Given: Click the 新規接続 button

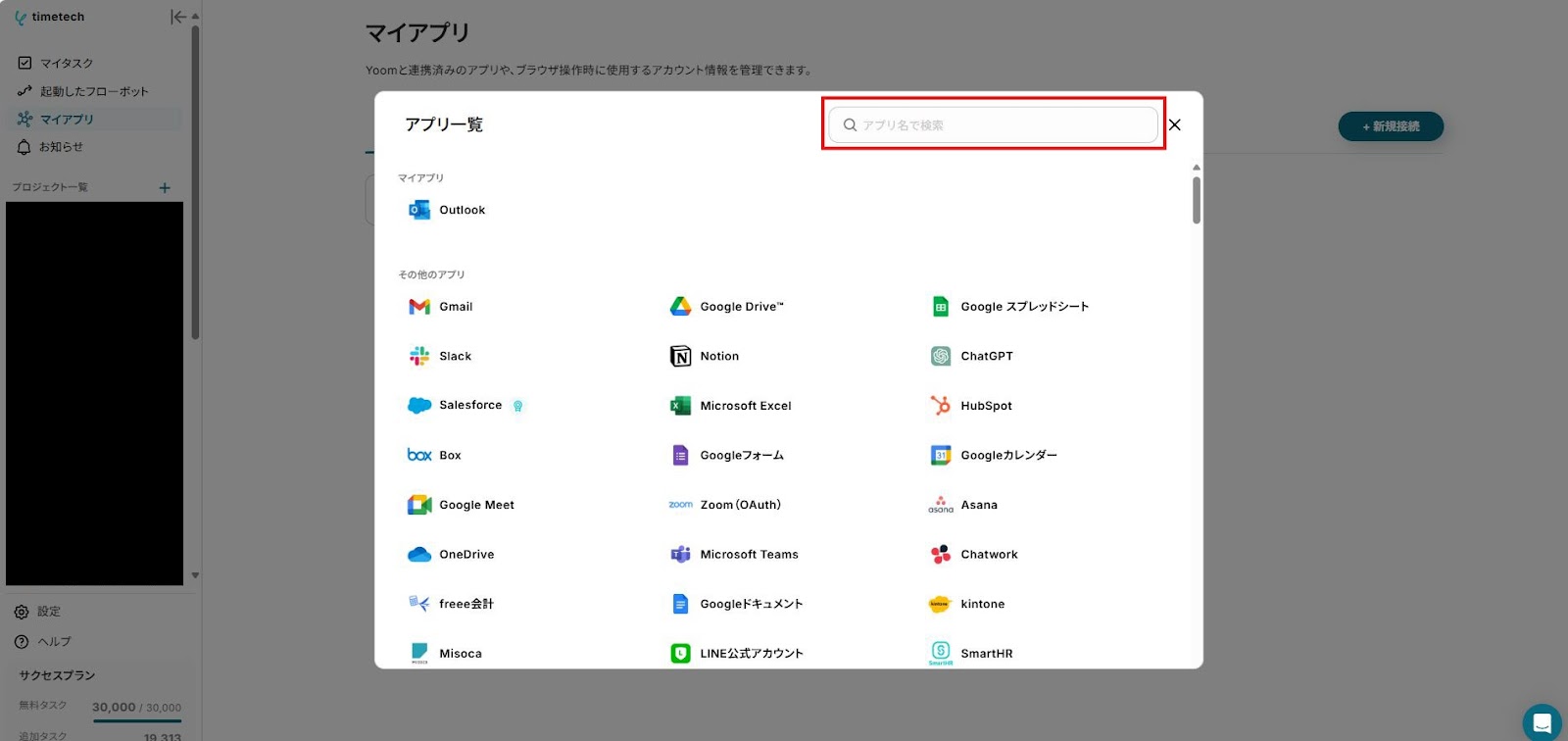Looking at the screenshot, I should click(x=1391, y=126).
